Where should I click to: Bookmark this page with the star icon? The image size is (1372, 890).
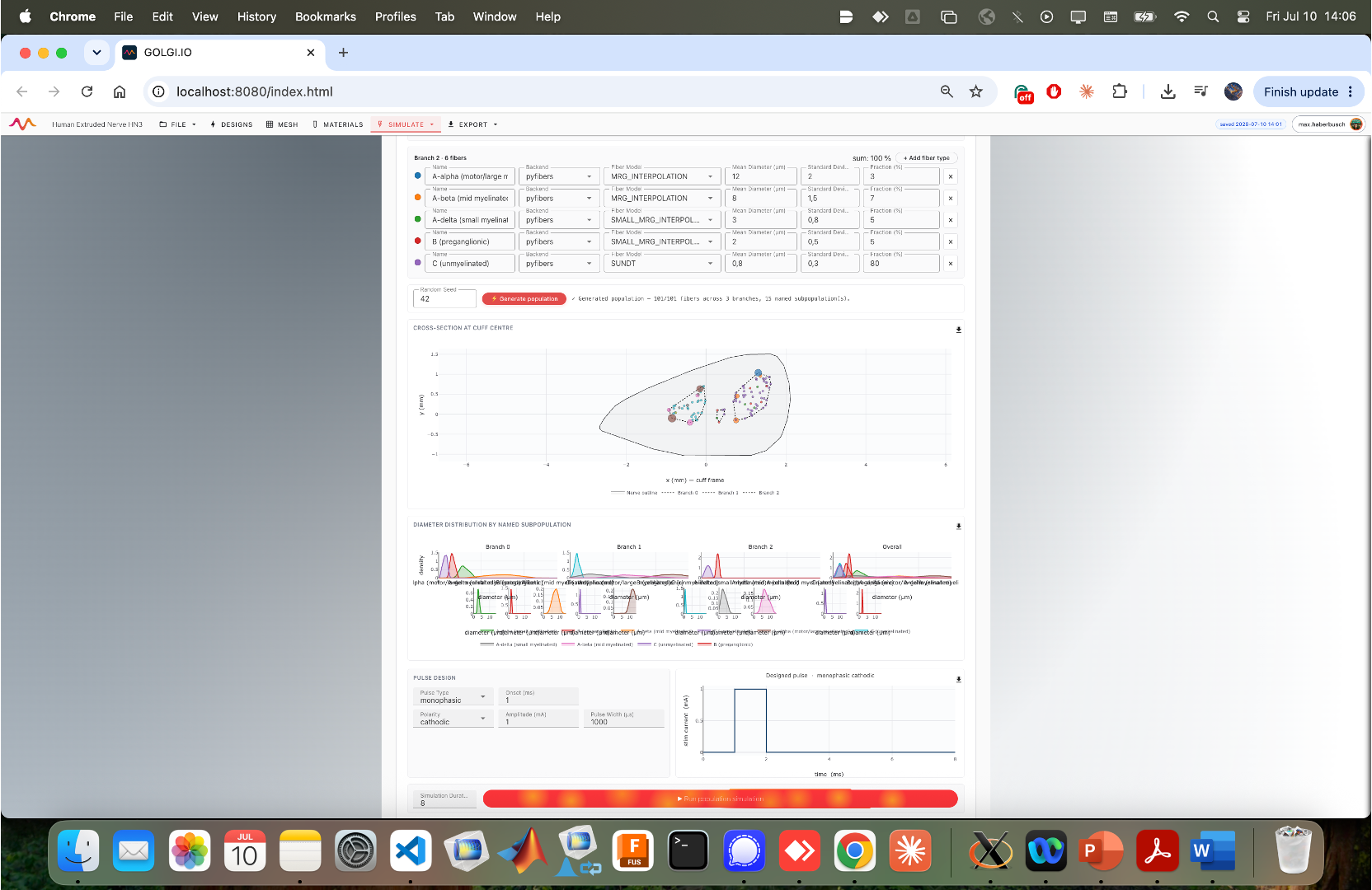pyautogui.click(x=976, y=91)
